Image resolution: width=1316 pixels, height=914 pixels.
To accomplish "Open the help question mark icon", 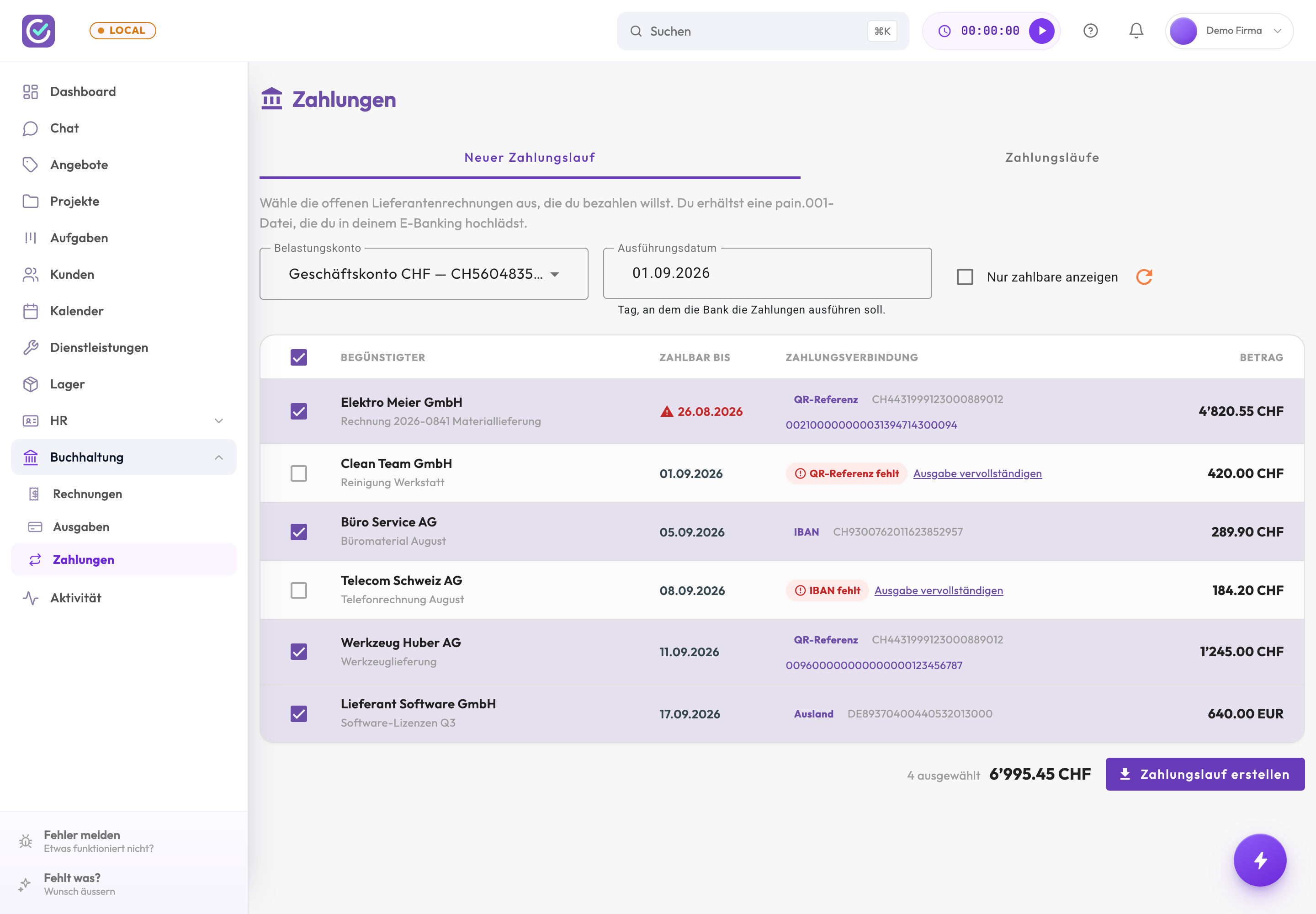I will (1090, 31).
